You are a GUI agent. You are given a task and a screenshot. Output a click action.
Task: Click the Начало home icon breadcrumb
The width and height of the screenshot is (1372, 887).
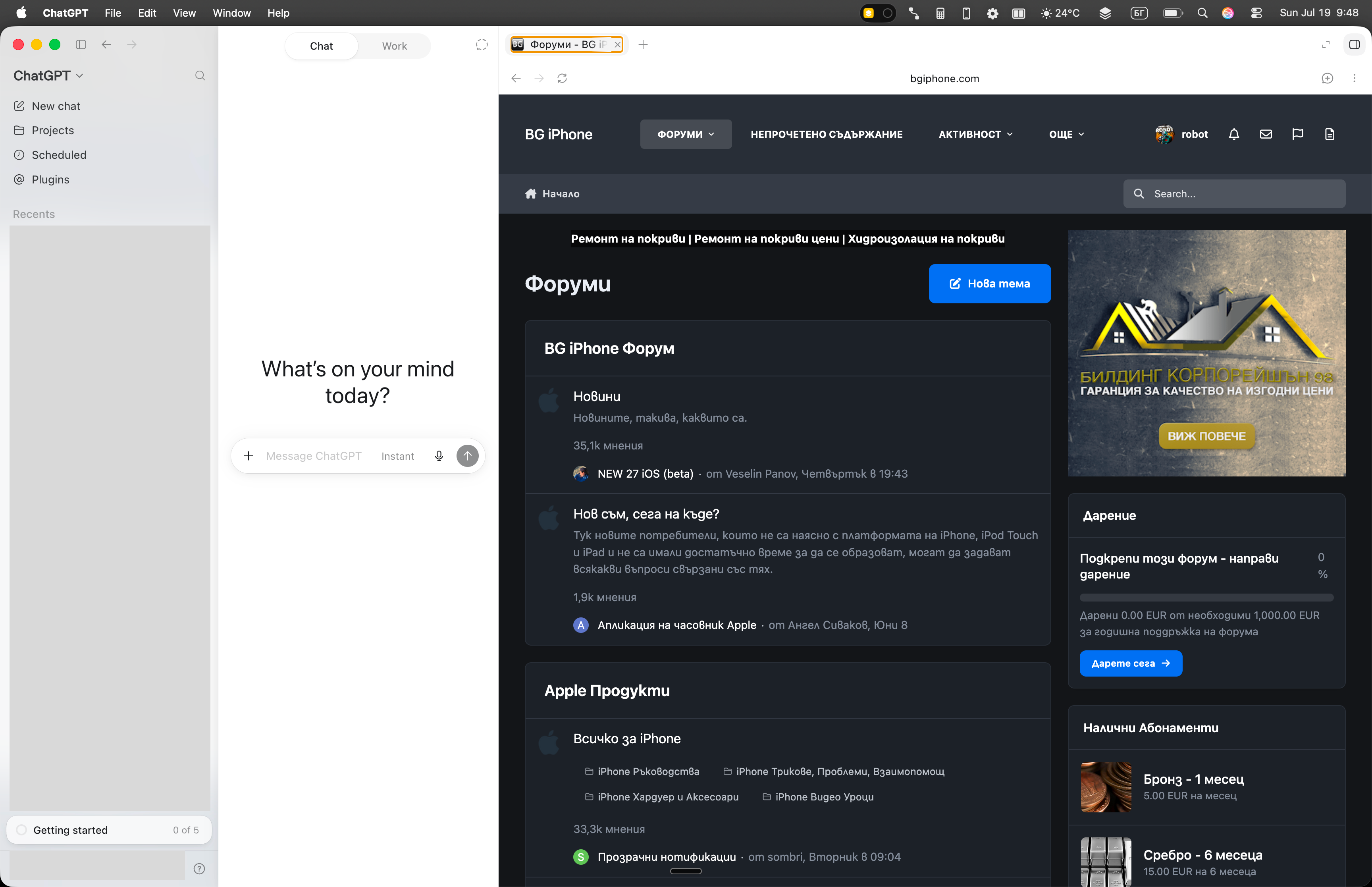pyautogui.click(x=531, y=193)
